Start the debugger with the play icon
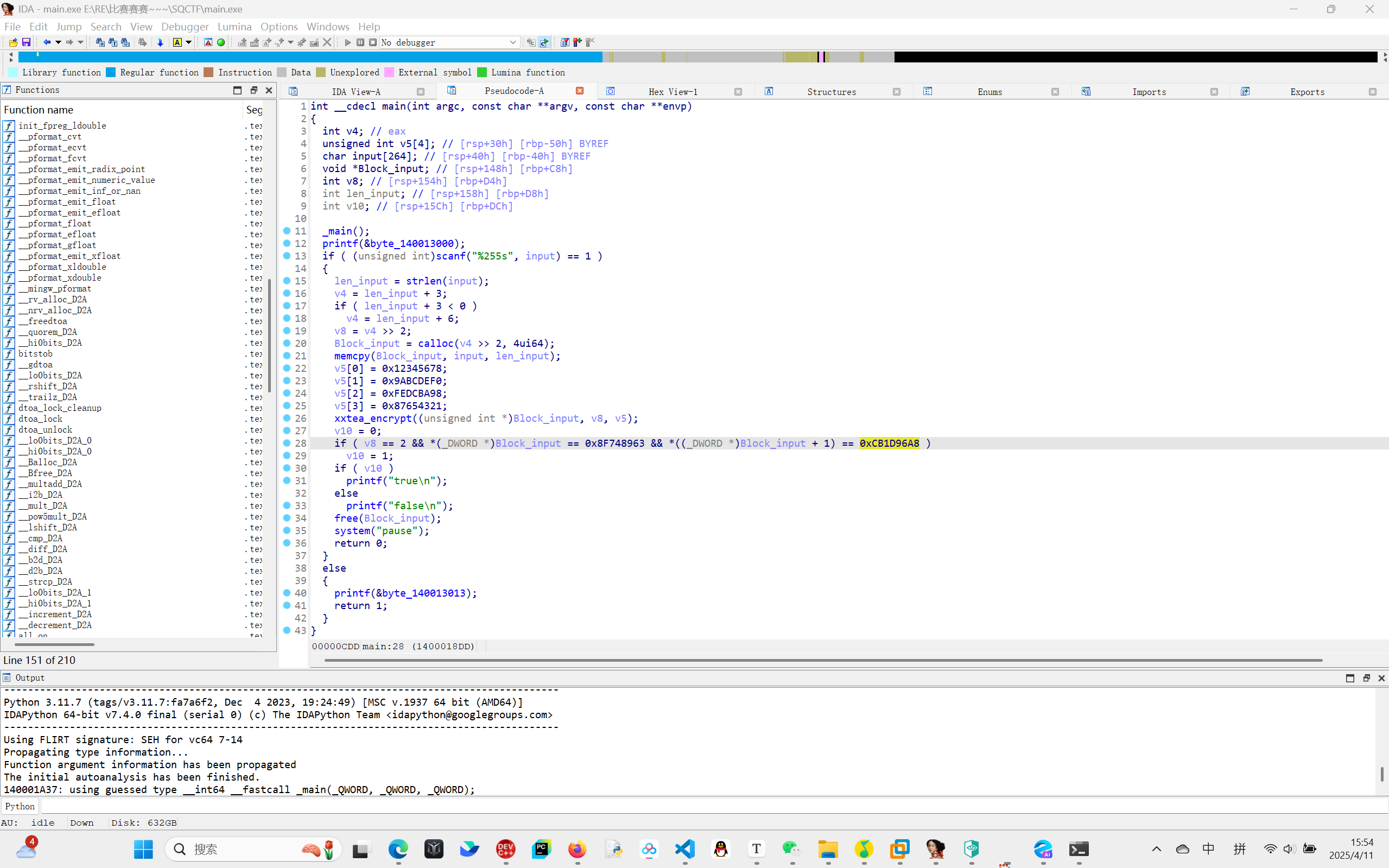1389x868 pixels. (x=347, y=42)
